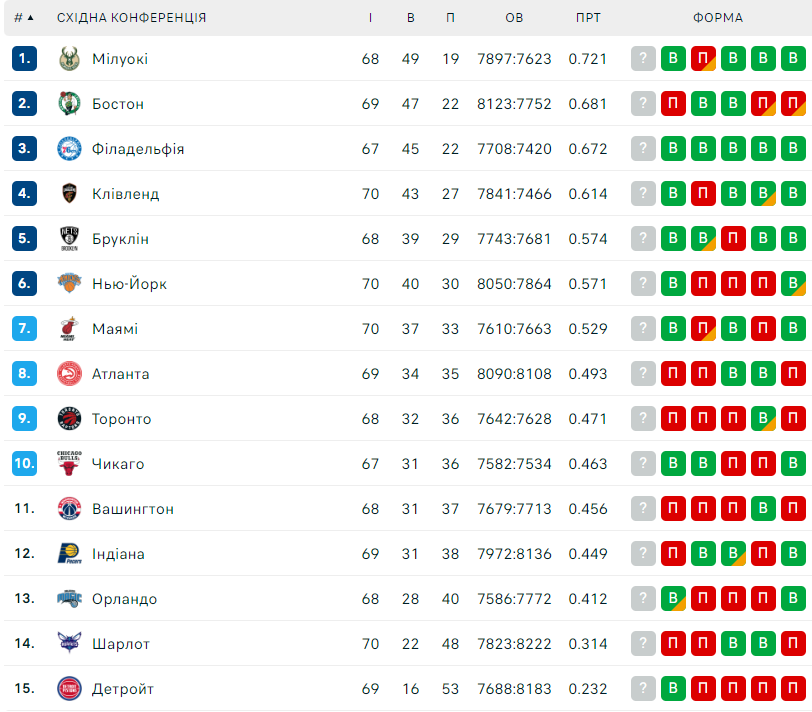
Task: Click the Індіана rank number 12
Action: tap(24, 554)
